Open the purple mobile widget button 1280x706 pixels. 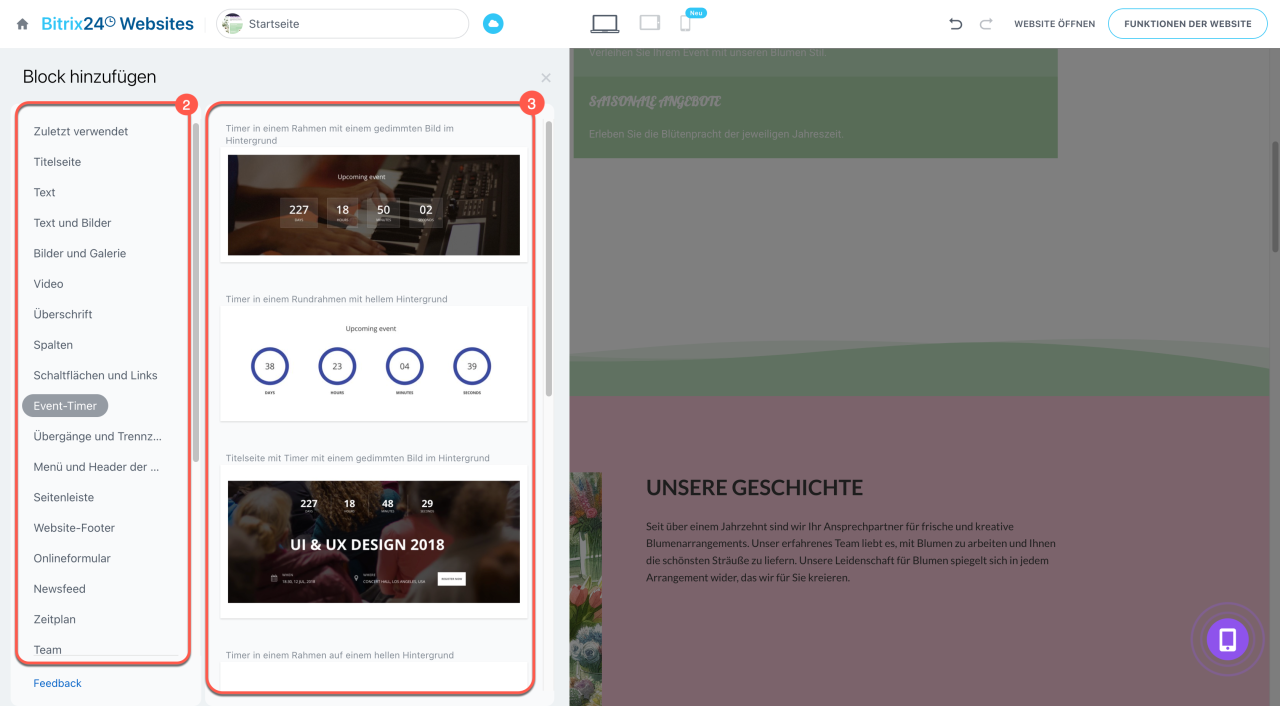pos(1228,640)
